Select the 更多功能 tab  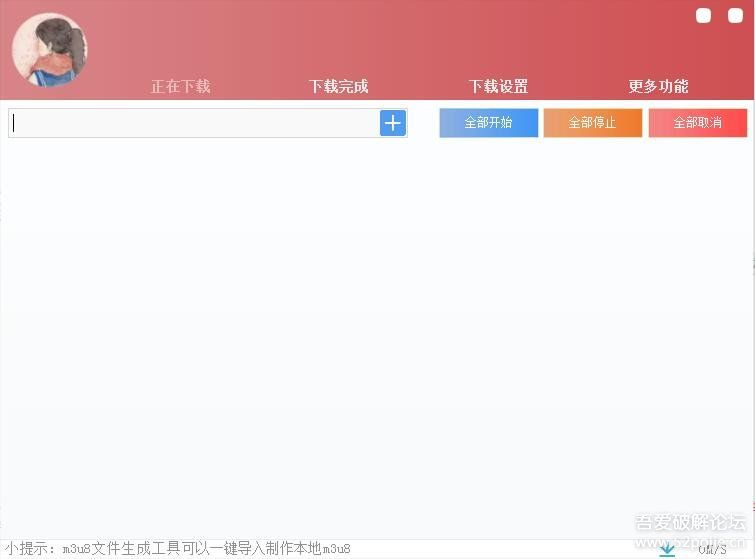(658, 86)
